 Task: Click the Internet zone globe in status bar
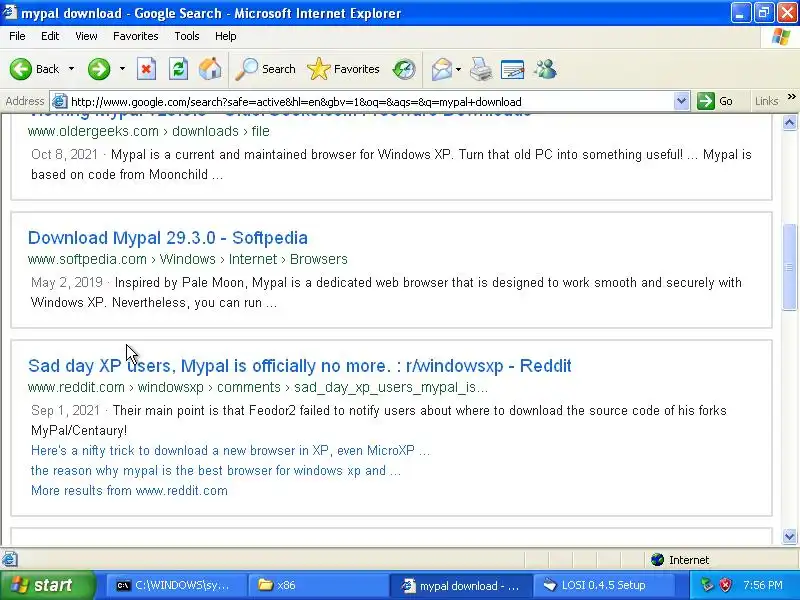click(658, 560)
